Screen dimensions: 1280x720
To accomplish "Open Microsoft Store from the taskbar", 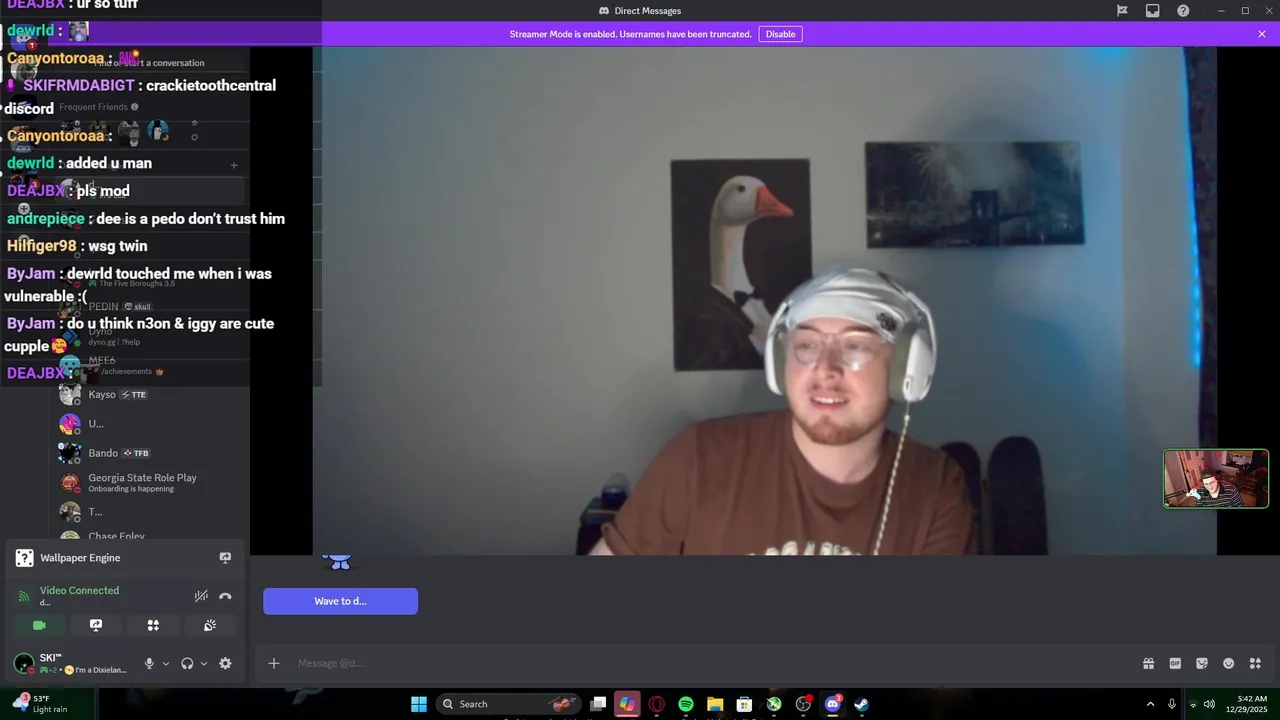I will (744, 704).
